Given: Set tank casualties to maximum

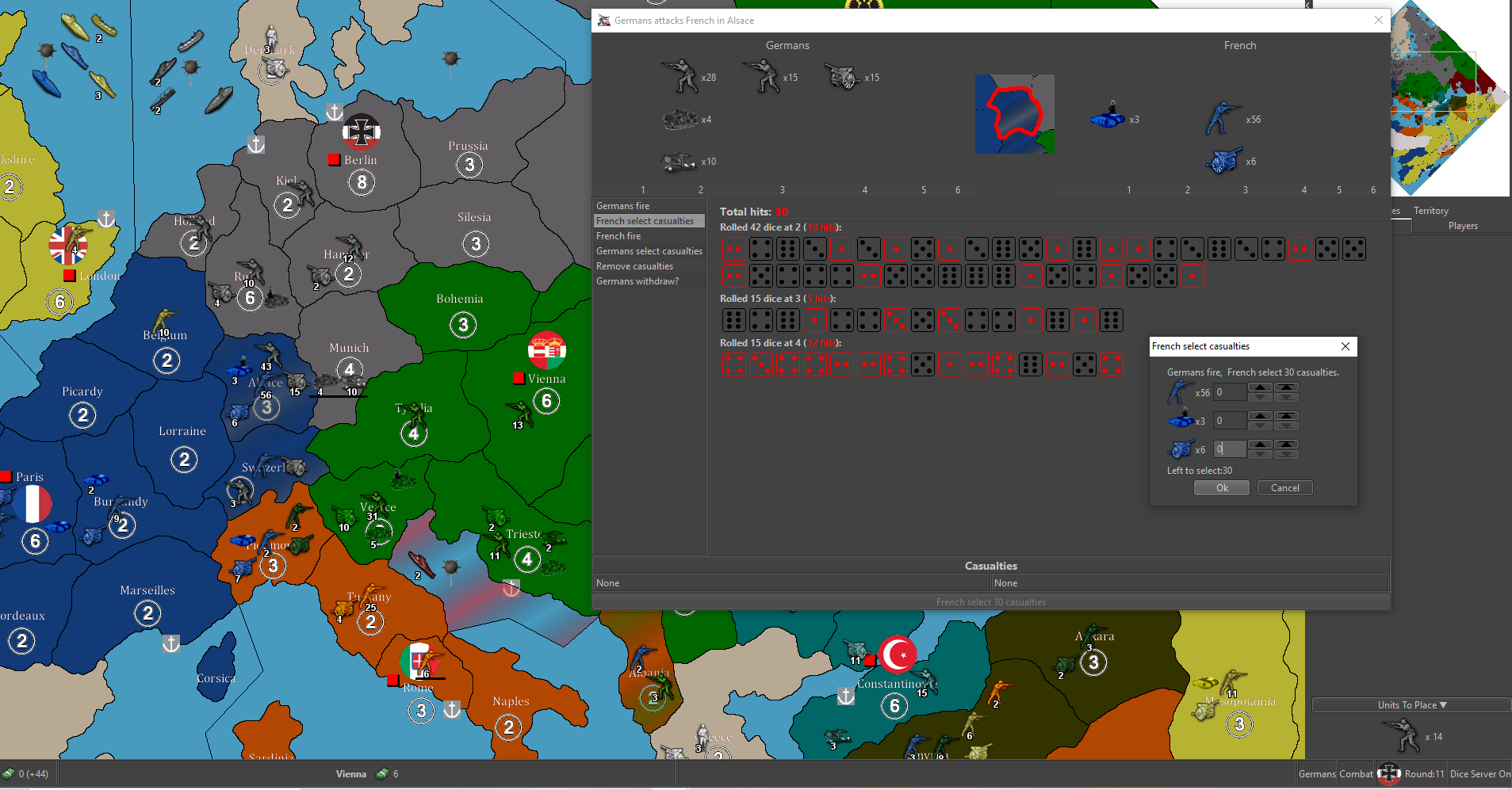Looking at the screenshot, I should coord(1285,416).
